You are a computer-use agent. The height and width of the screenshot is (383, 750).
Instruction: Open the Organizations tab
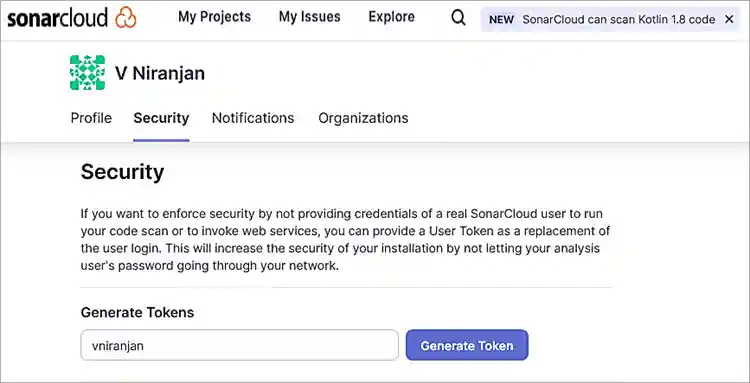[363, 118]
